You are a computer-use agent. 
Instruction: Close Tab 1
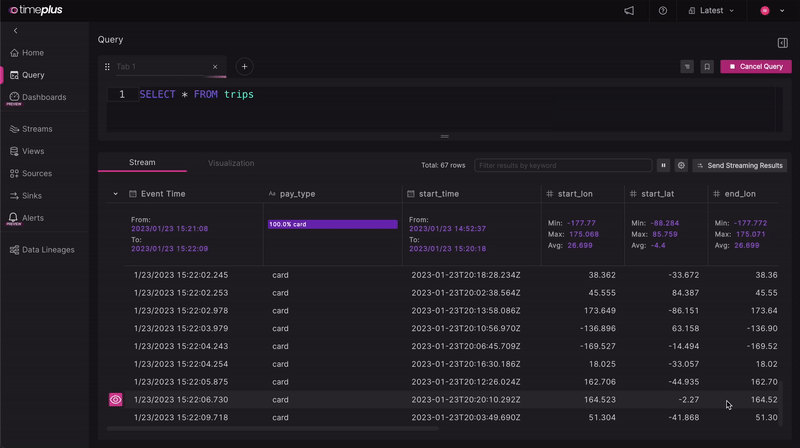point(215,67)
